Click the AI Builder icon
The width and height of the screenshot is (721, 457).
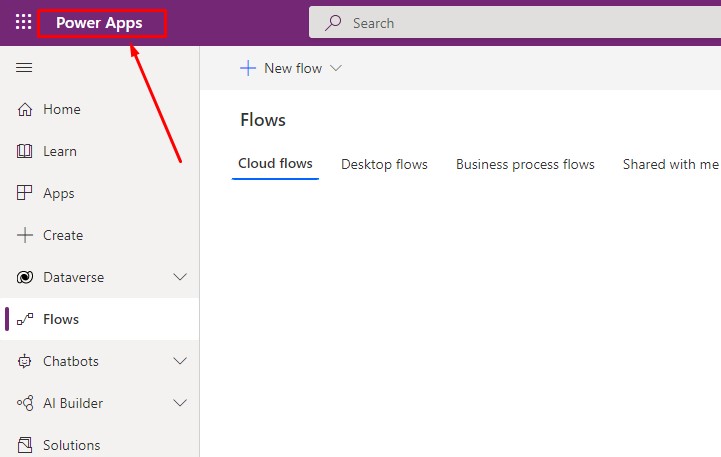[25, 403]
